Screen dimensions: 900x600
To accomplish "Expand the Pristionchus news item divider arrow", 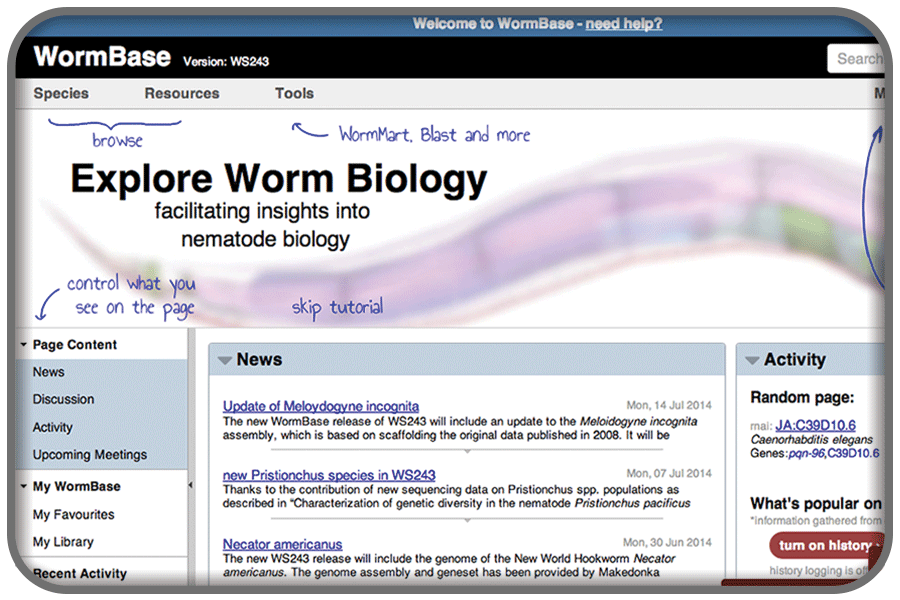I will (467, 520).
